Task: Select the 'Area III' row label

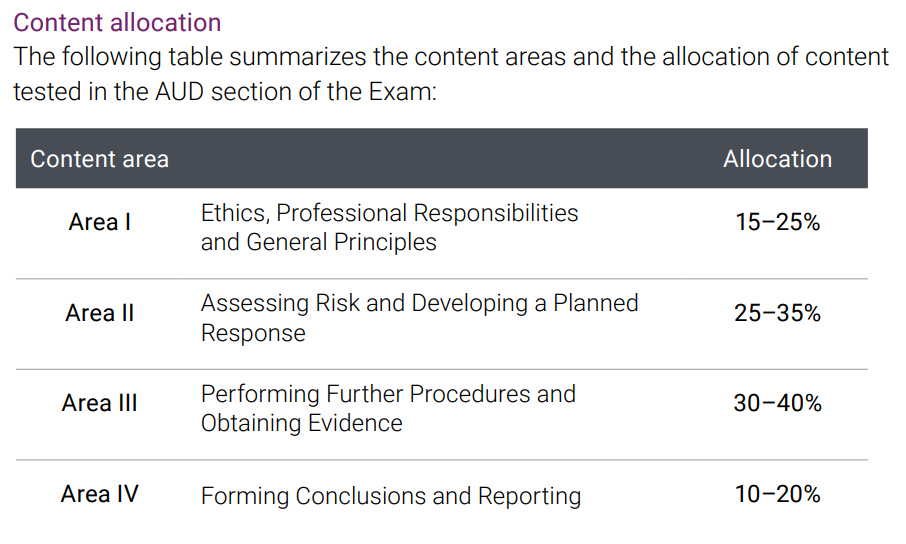Action: coord(99,403)
